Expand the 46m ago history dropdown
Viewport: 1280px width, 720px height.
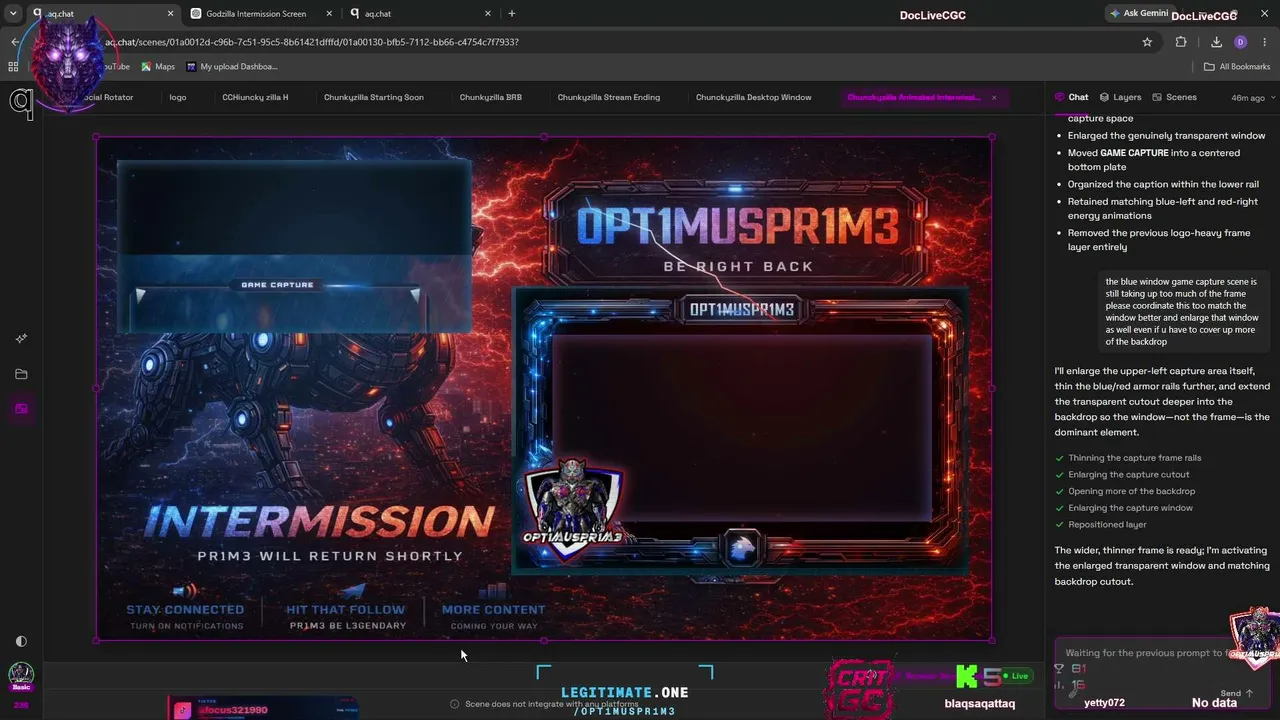1252,98
